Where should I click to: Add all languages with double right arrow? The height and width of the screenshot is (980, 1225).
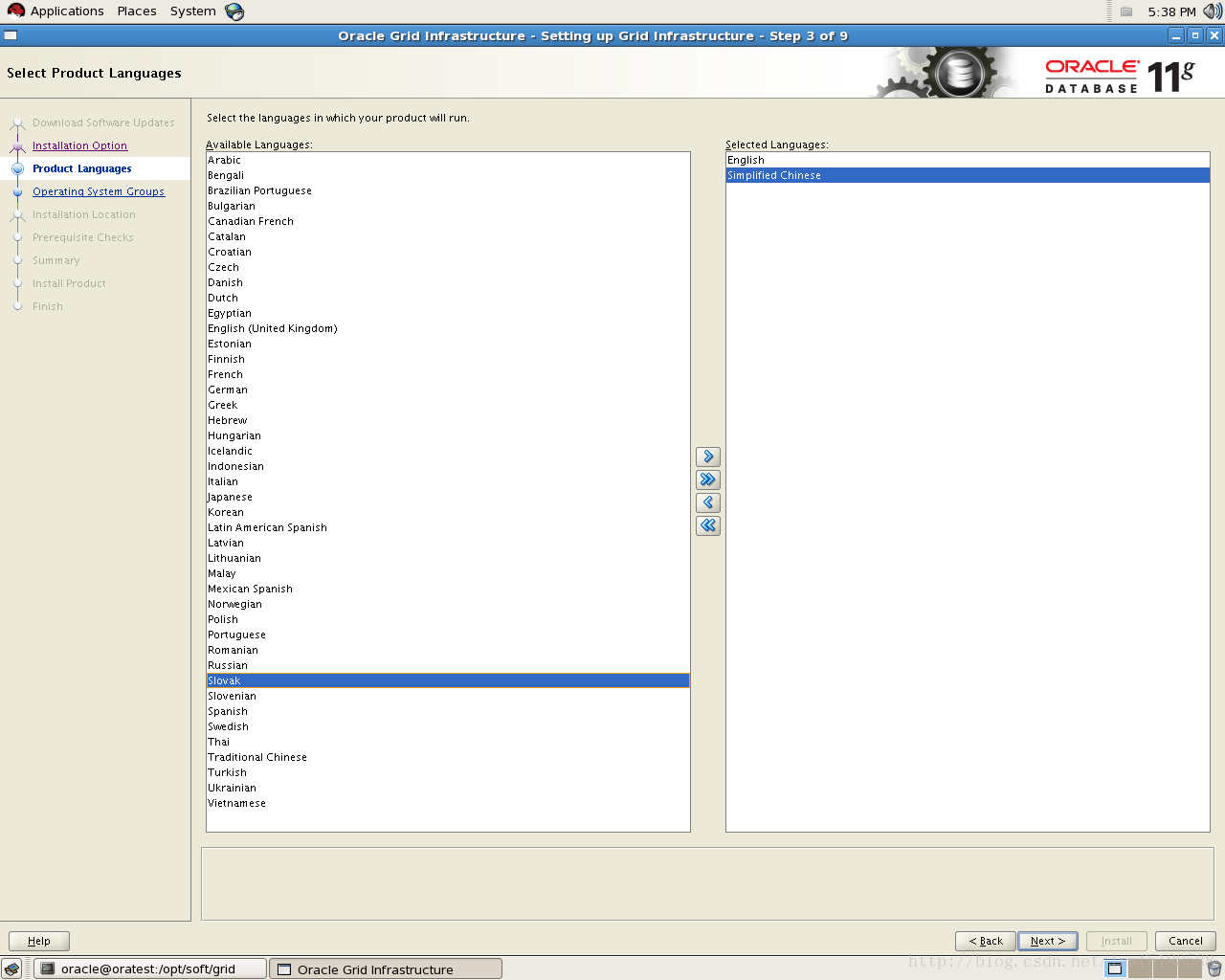(x=708, y=479)
